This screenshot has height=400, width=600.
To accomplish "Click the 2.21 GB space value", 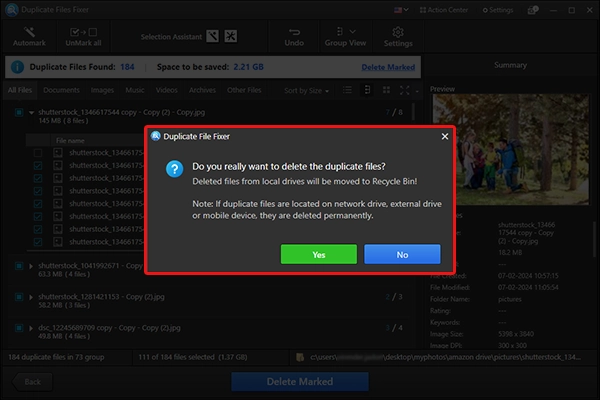I will [248, 67].
